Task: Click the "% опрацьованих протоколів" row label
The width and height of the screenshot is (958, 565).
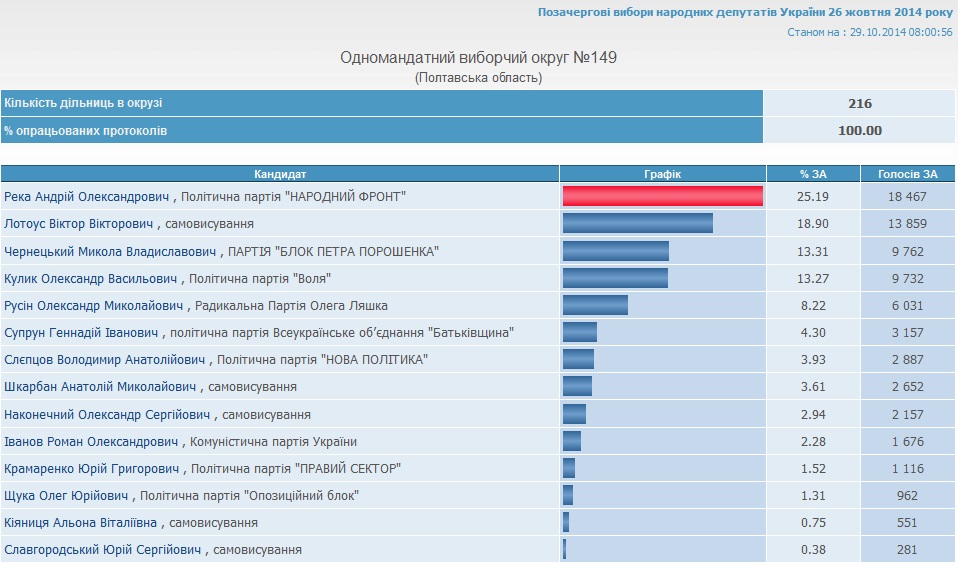Action: [x=85, y=130]
